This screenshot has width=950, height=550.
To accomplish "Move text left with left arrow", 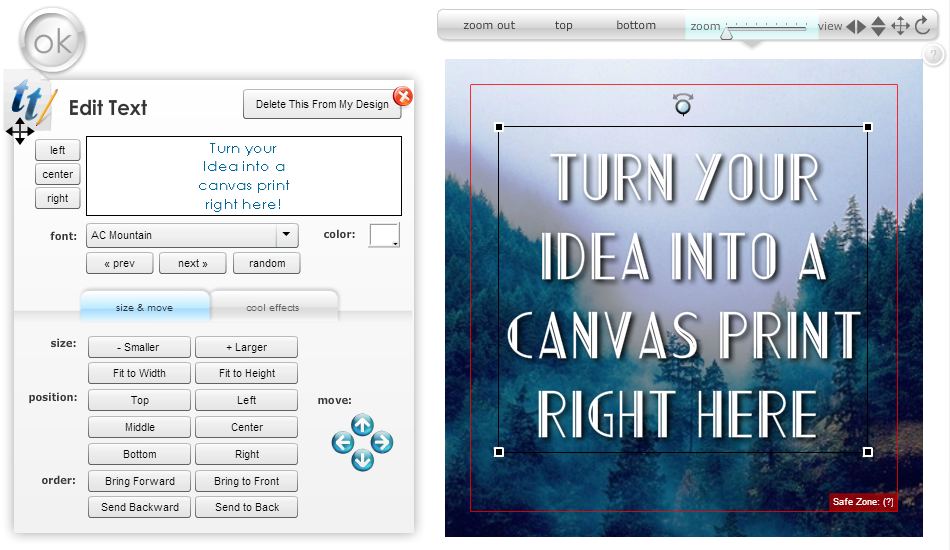I will click(343, 443).
